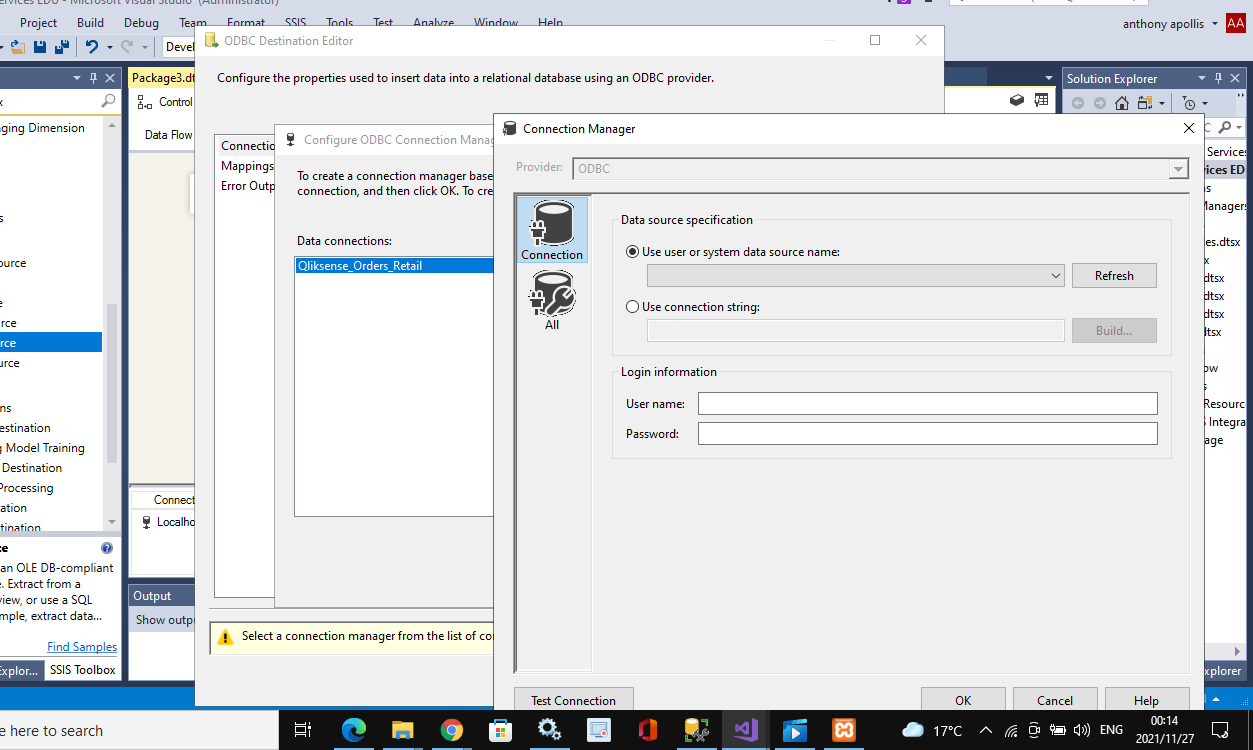The height and width of the screenshot is (750, 1253).
Task: Click the volume icon in system tray
Action: (1081, 730)
